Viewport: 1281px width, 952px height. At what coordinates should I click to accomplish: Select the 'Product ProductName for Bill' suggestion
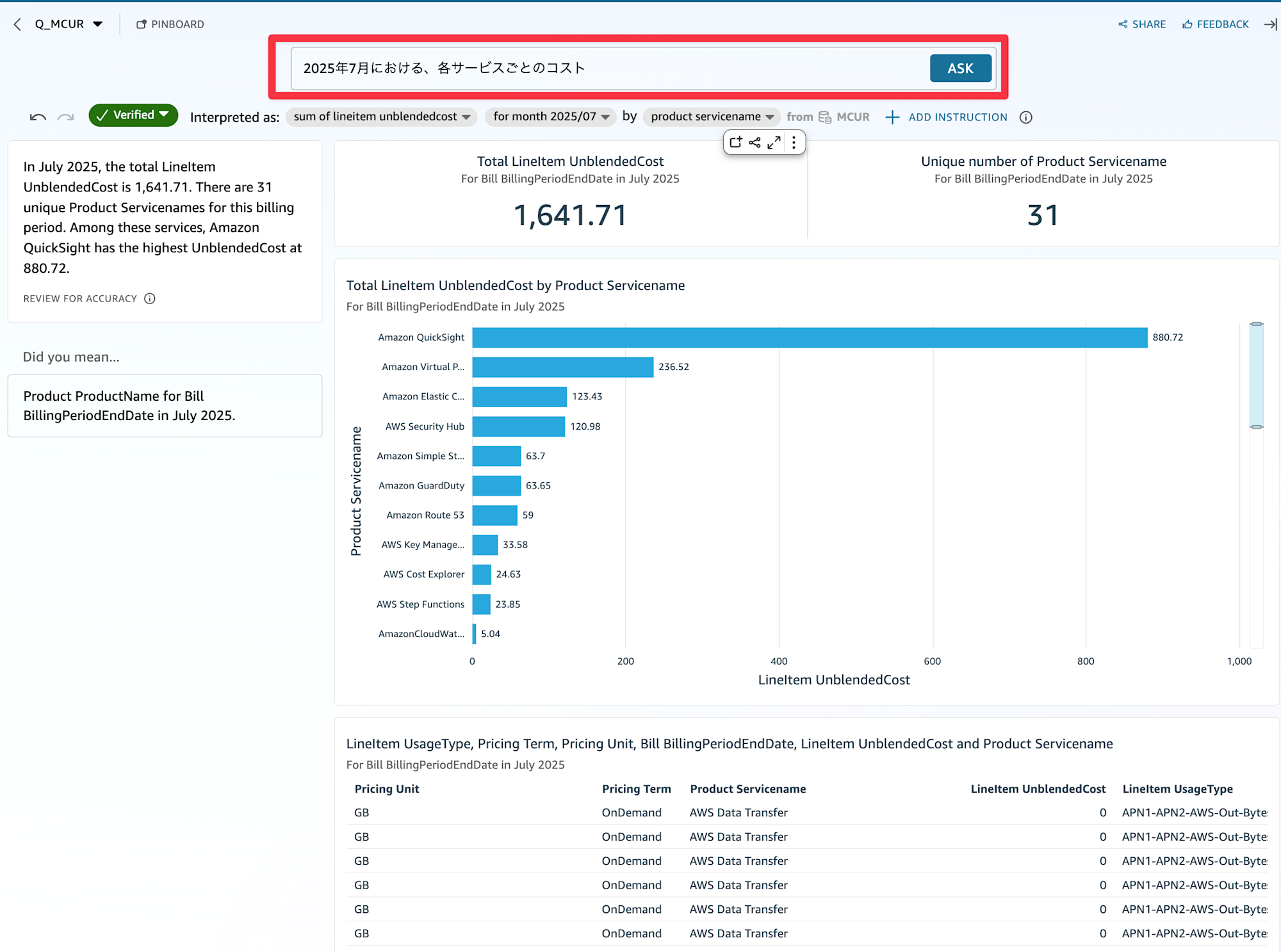click(x=165, y=406)
